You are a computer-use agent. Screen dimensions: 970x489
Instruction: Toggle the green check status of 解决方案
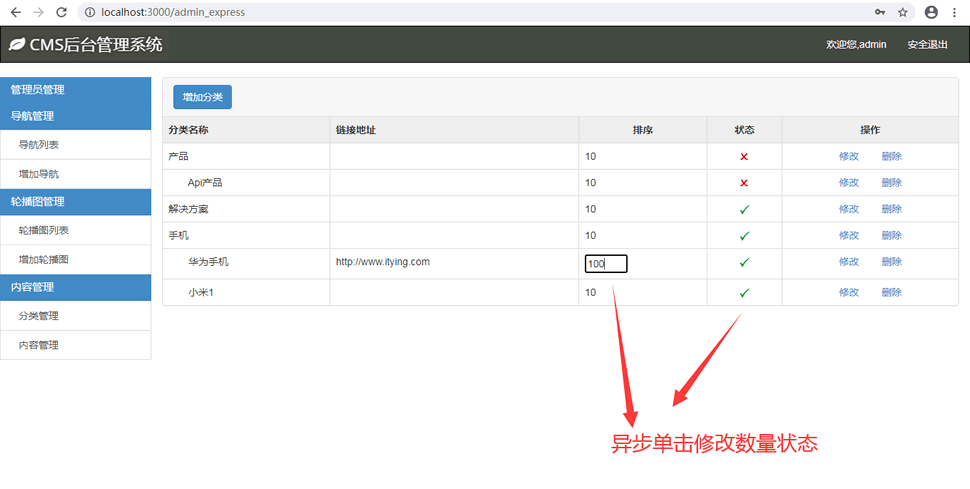744,209
